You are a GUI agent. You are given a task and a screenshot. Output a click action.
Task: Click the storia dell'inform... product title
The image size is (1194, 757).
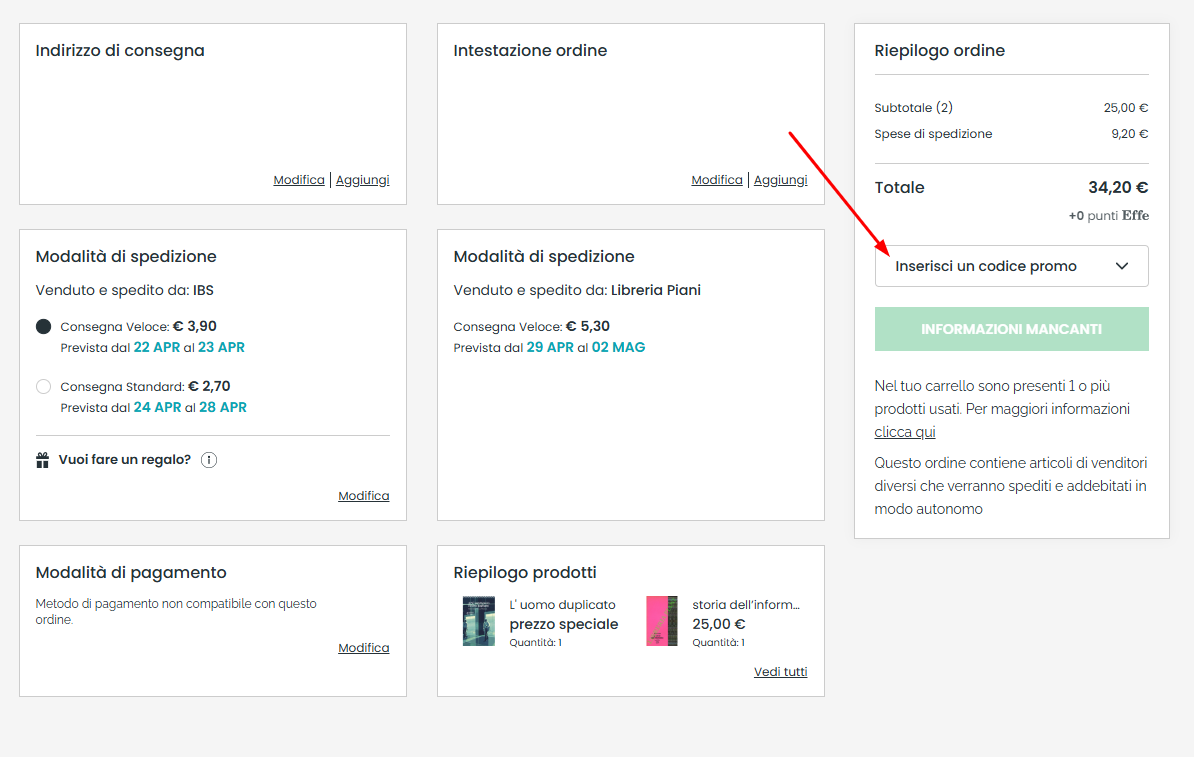click(x=746, y=605)
